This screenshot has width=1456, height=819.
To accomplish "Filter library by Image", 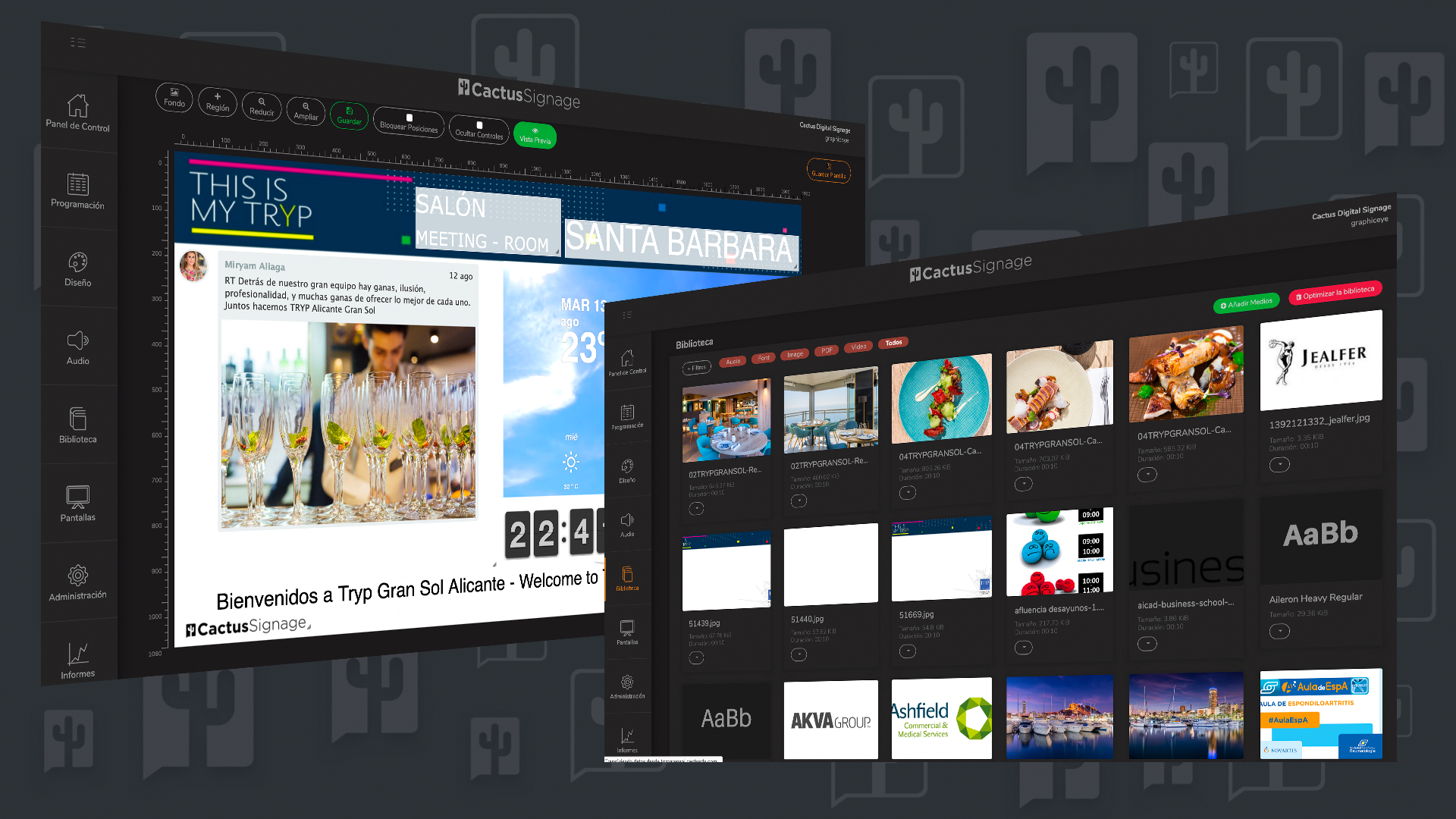I will point(795,354).
